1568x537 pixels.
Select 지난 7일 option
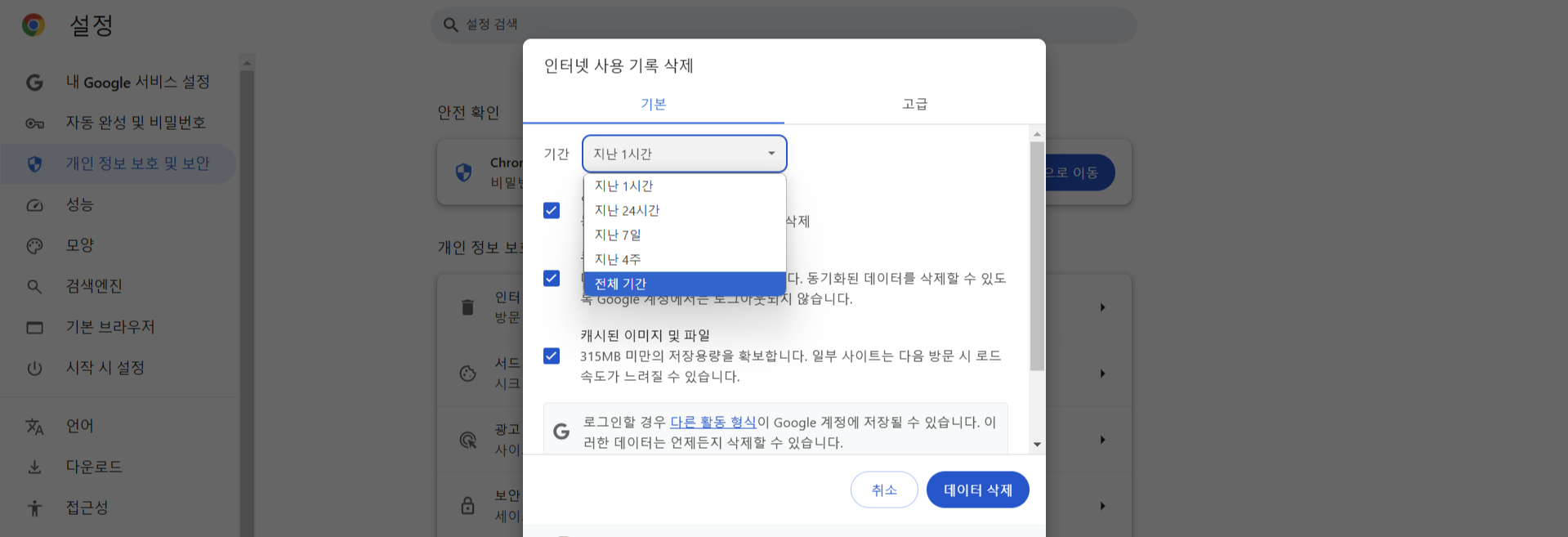[685, 235]
